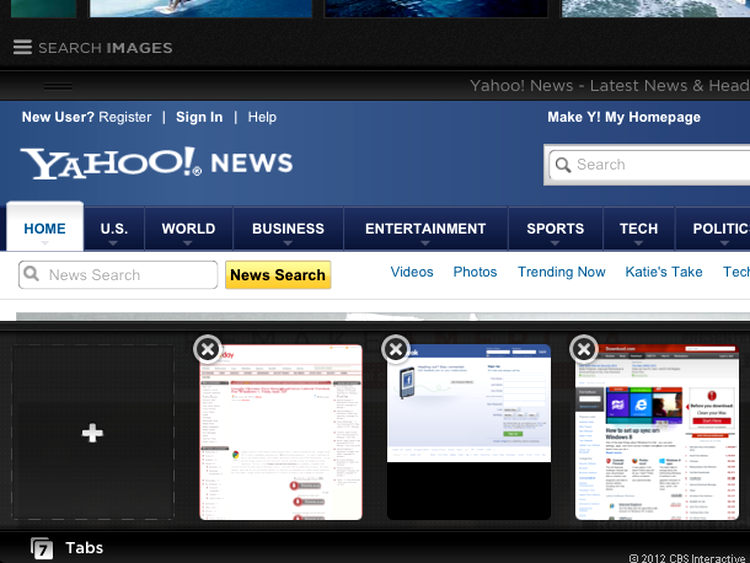
Task: Expand the ENTERTAINMENT tab dropdown arrow
Action: point(425,243)
